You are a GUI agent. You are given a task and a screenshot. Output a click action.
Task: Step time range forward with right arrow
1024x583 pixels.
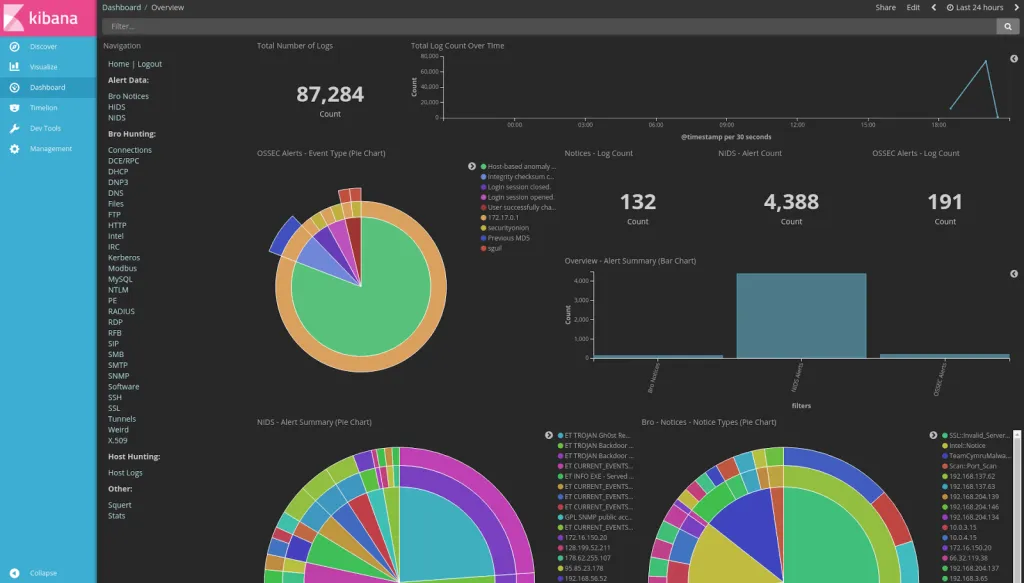point(1015,8)
